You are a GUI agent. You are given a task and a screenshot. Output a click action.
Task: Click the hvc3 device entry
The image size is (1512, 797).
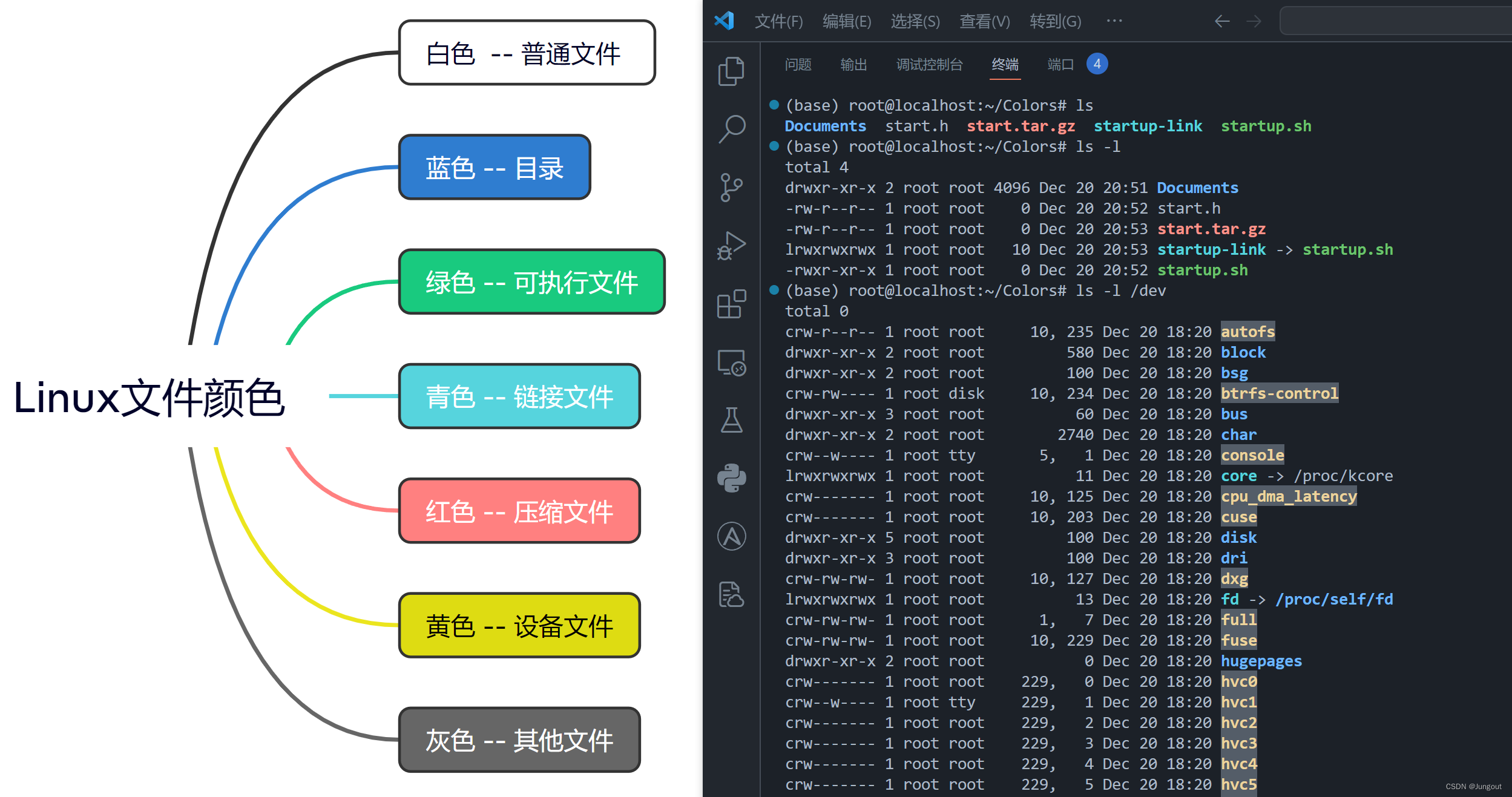point(1238,743)
